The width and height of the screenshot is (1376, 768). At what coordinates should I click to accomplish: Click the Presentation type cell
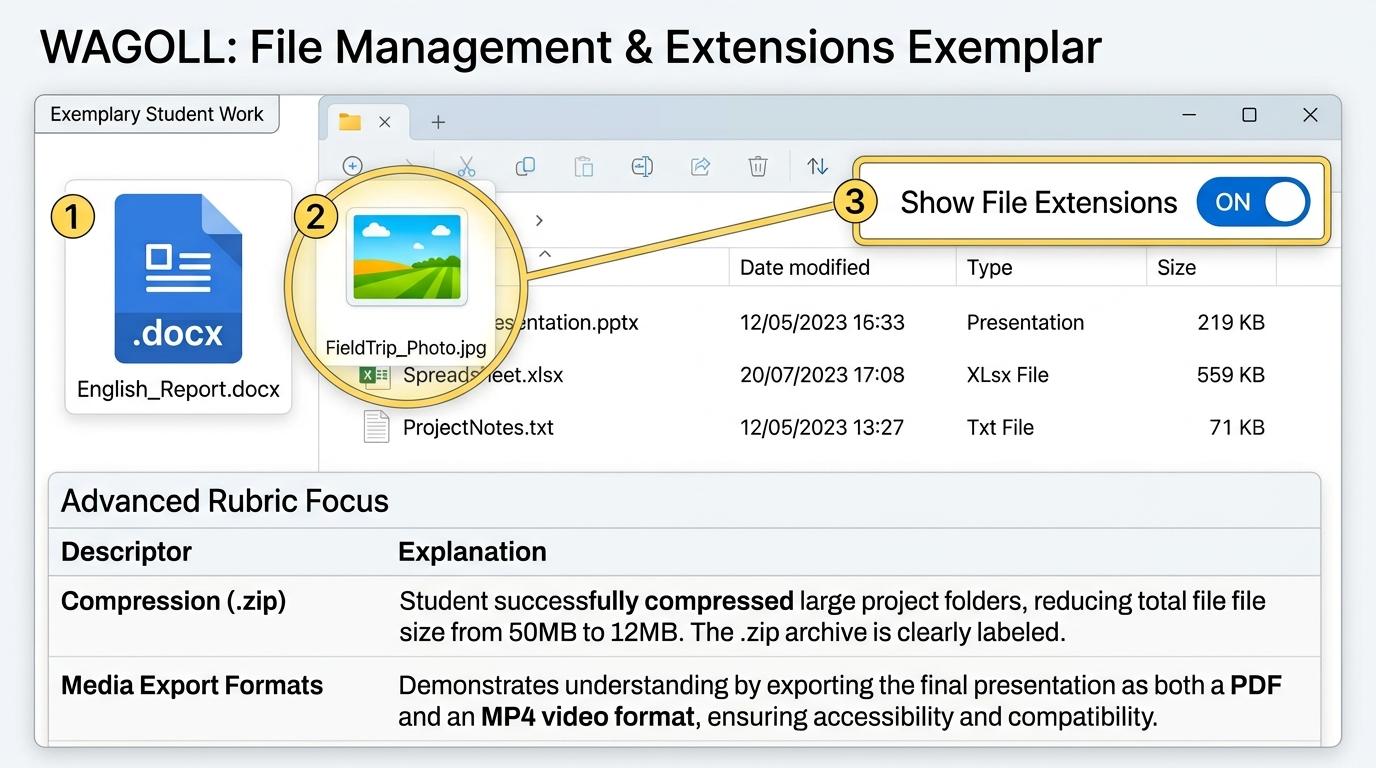[1025, 322]
